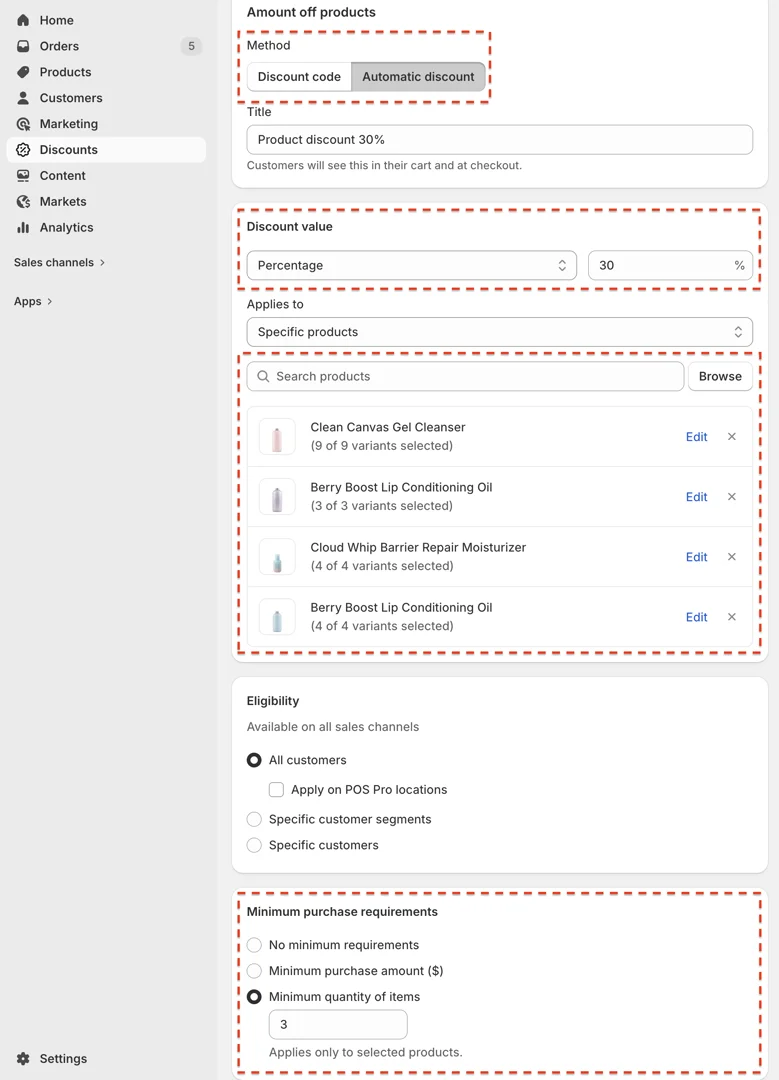Image resolution: width=779 pixels, height=1080 pixels.
Task: Click the Customers person icon
Action: tap(23, 98)
